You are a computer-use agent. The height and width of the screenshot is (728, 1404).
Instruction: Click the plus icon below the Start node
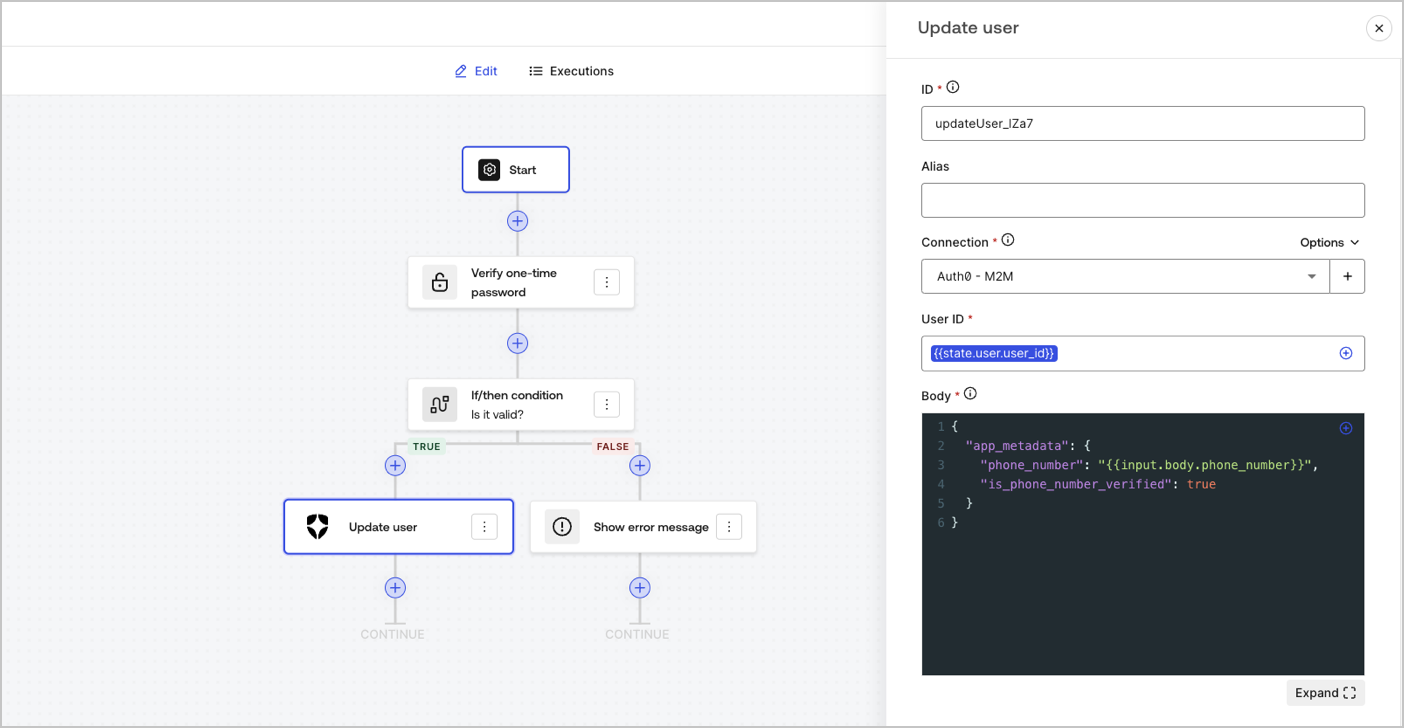517,221
